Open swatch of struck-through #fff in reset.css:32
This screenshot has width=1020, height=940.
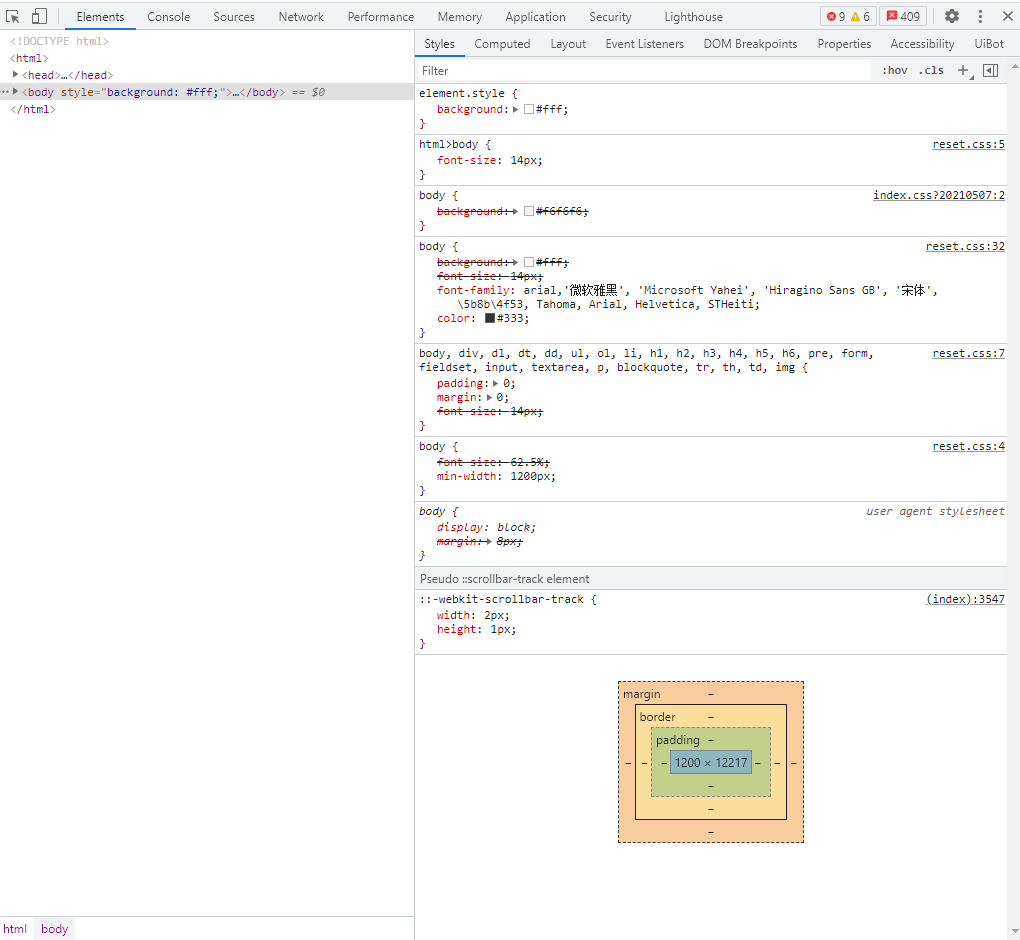pos(529,262)
